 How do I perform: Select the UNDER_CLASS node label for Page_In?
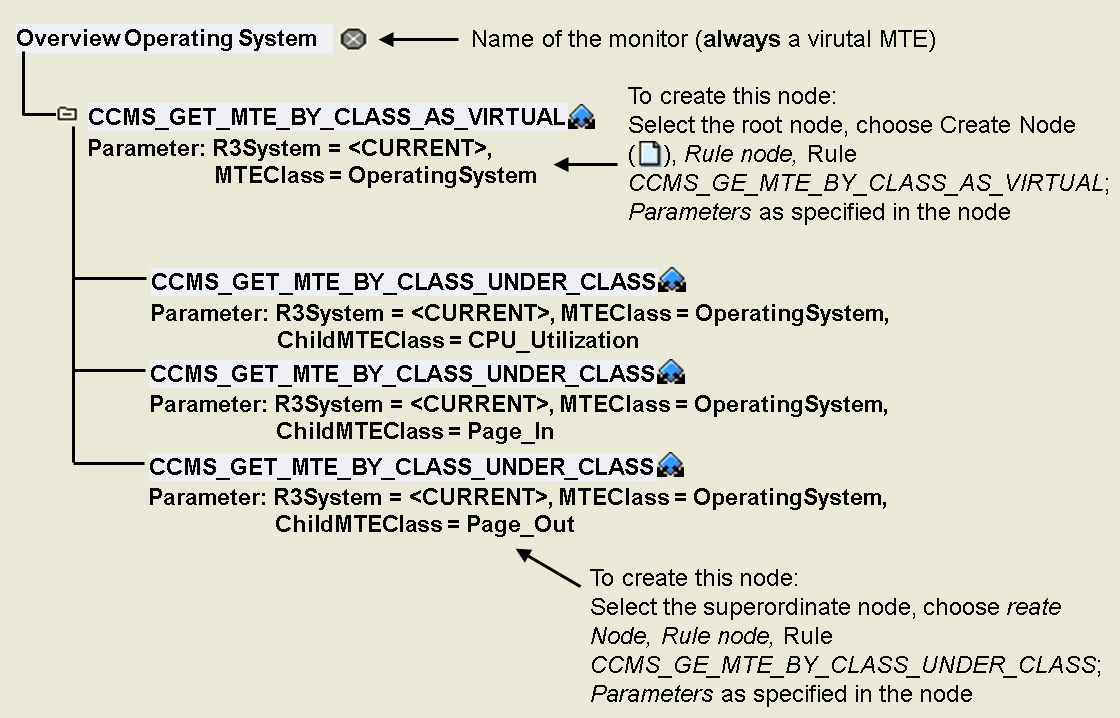pos(402,374)
